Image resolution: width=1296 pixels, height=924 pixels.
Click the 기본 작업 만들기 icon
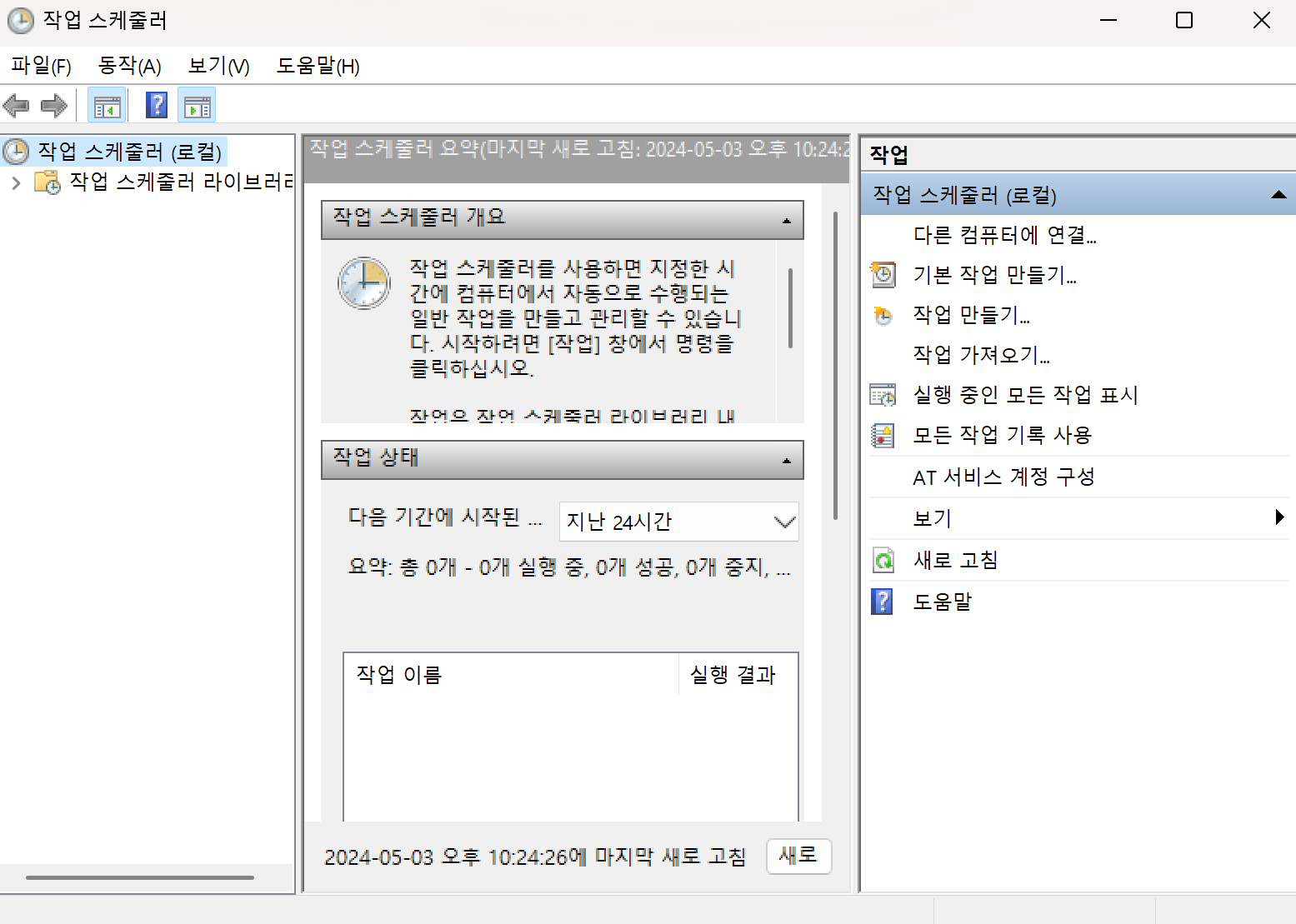coord(883,274)
